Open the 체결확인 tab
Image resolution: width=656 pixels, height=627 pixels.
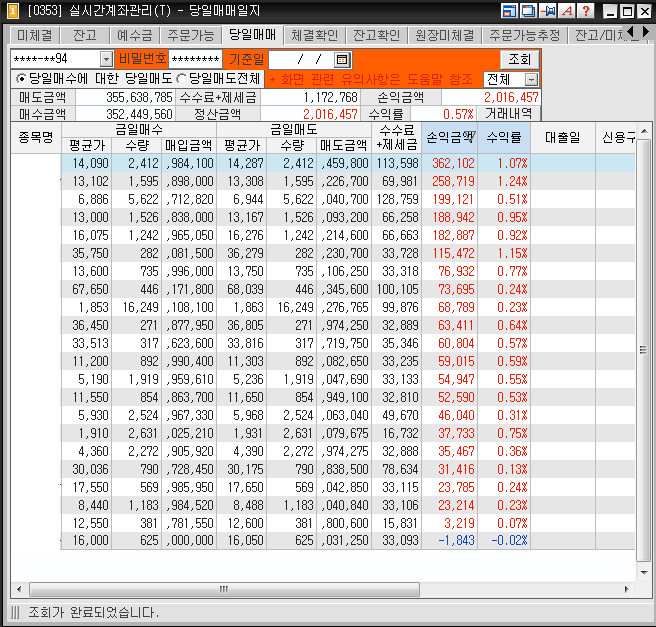(x=315, y=35)
